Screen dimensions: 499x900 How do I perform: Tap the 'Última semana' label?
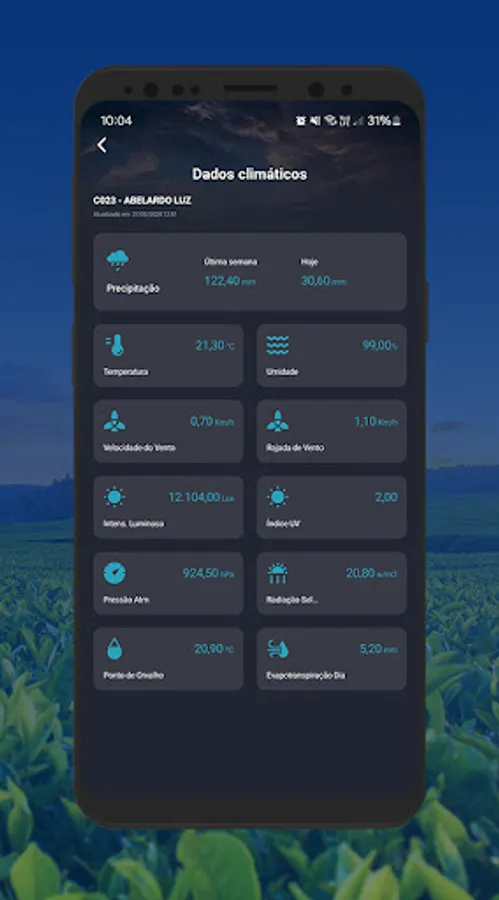(231, 262)
